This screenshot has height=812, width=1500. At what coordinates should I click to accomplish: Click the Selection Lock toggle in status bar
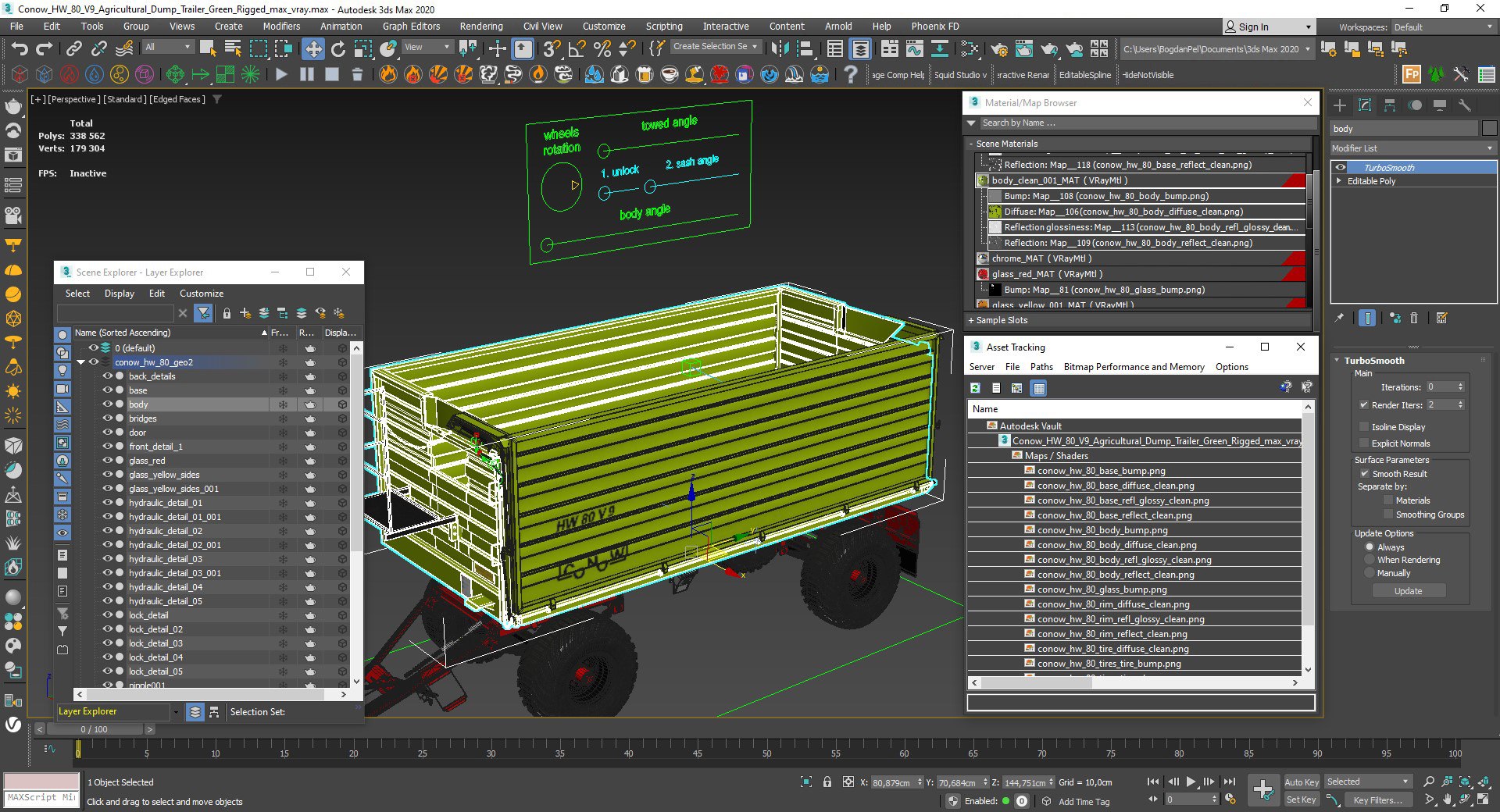point(827,782)
